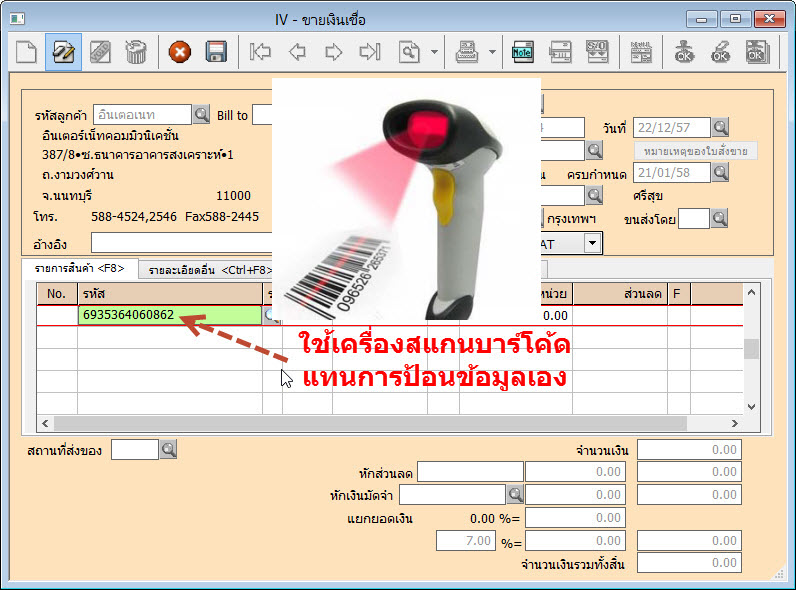Click the อ้างอิง reference field

pyautogui.click(x=182, y=243)
